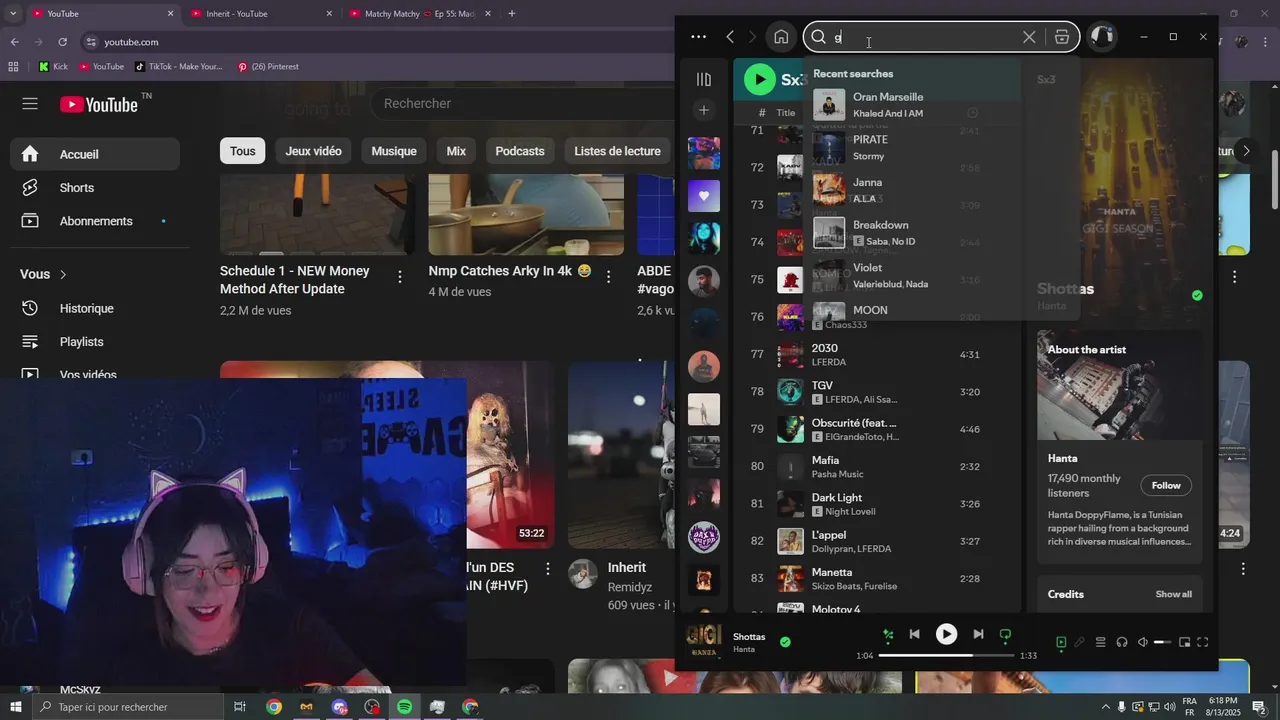Open Spotify from Windows taskbar

coord(404,707)
